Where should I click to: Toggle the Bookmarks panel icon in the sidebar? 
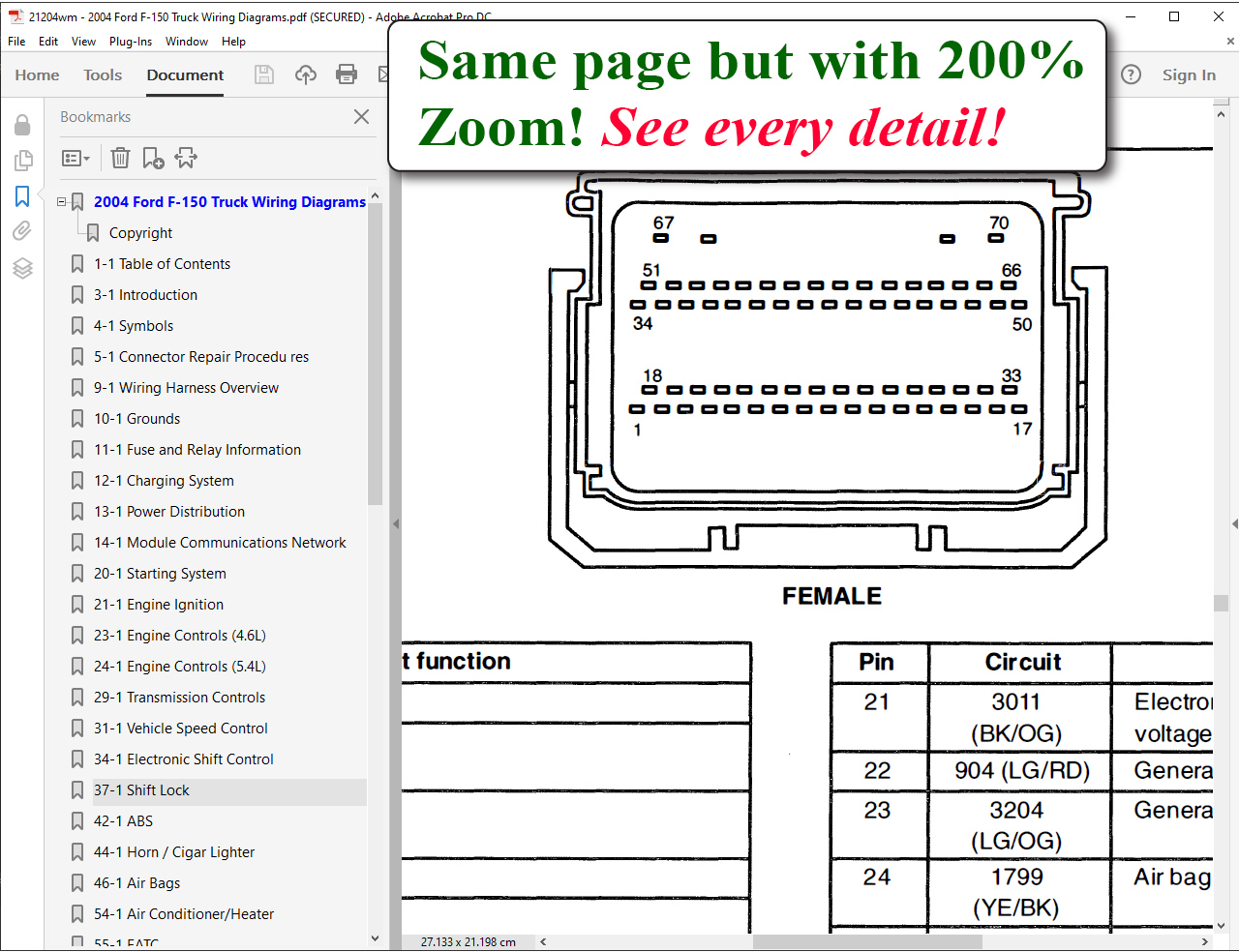pos(22,196)
